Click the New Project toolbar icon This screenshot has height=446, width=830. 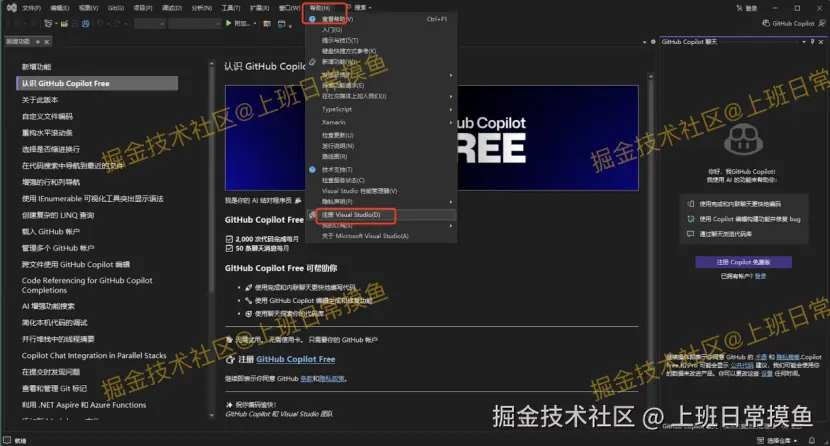pos(48,24)
